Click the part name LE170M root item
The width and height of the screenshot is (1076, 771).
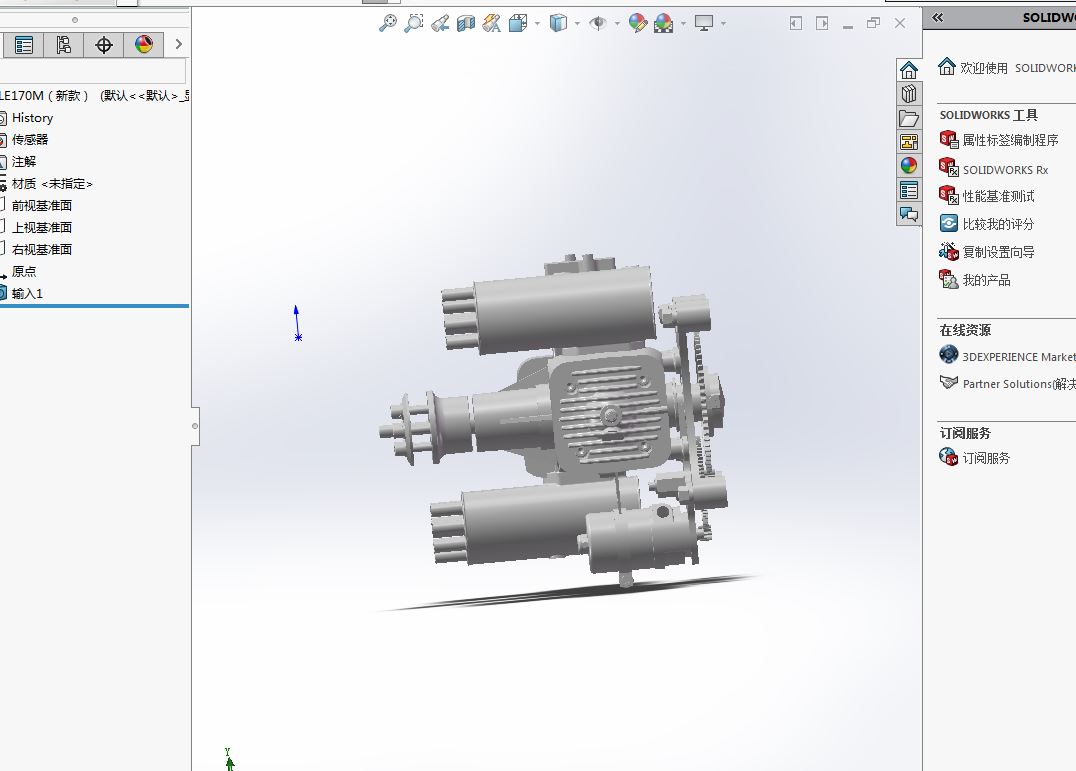click(95, 96)
